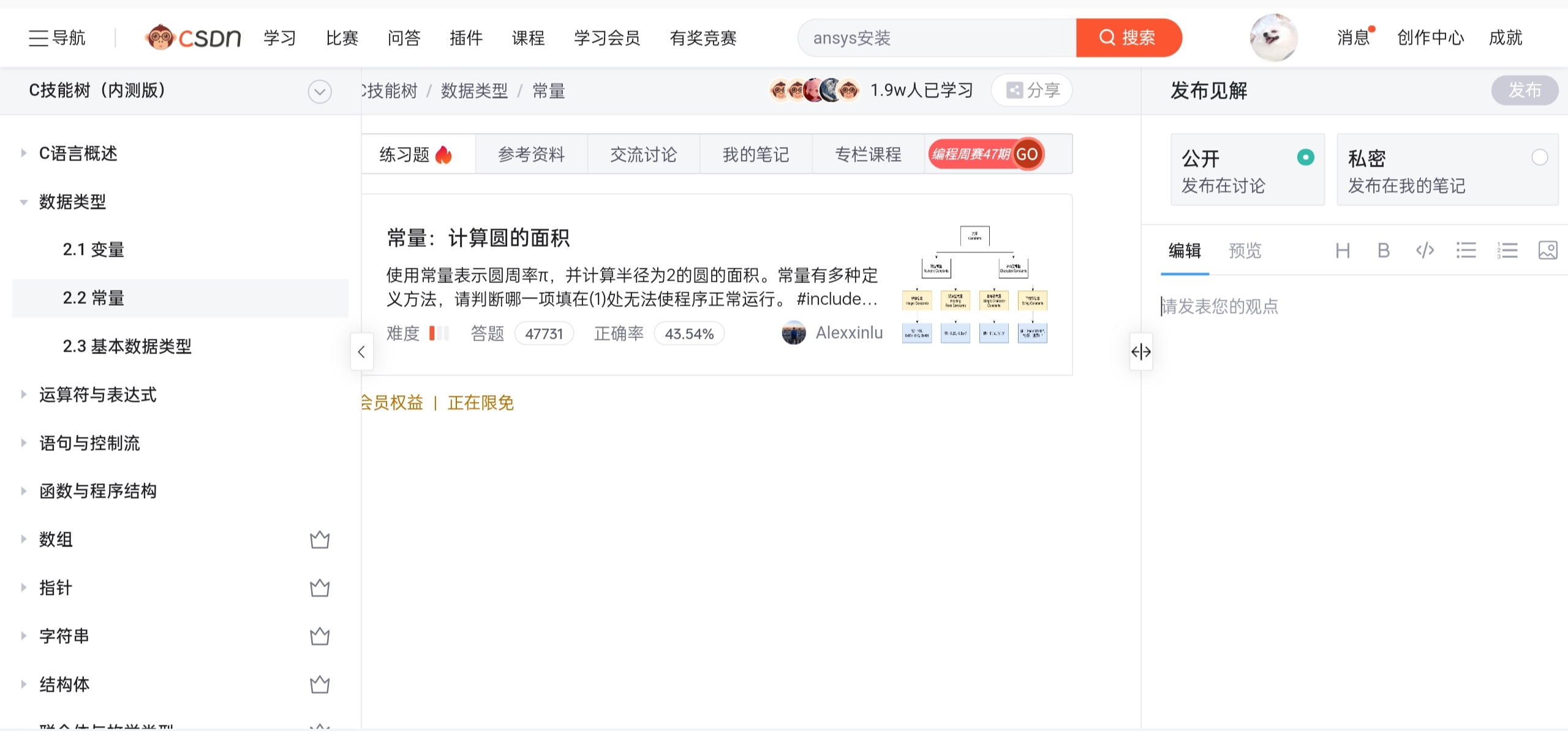Viewport: 1568px width, 731px height.
Task: Collapse the 数据类型 tree section
Action: point(24,202)
